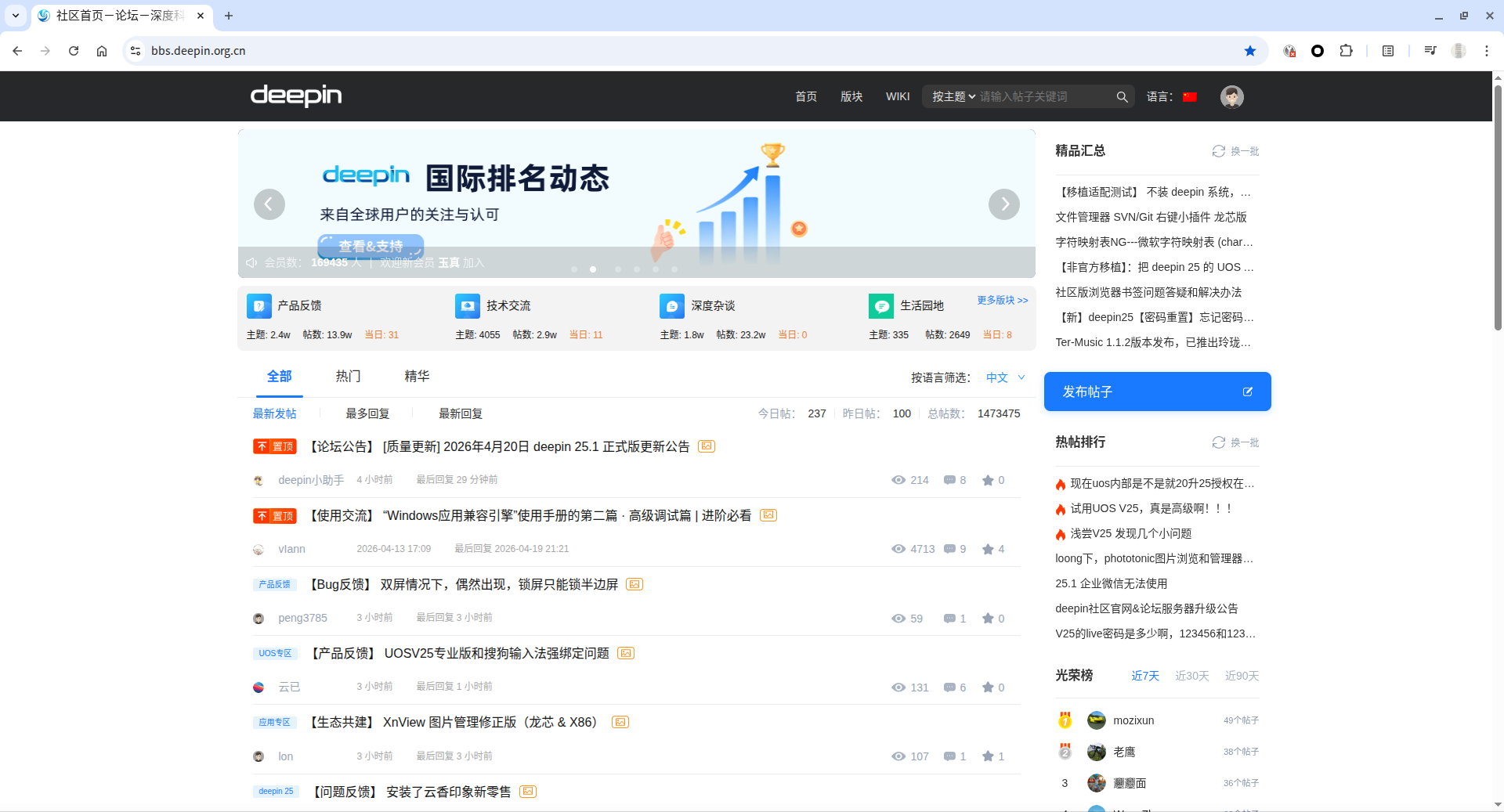Open the Chrome three-dot menu
1504x812 pixels.
point(1487,51)
